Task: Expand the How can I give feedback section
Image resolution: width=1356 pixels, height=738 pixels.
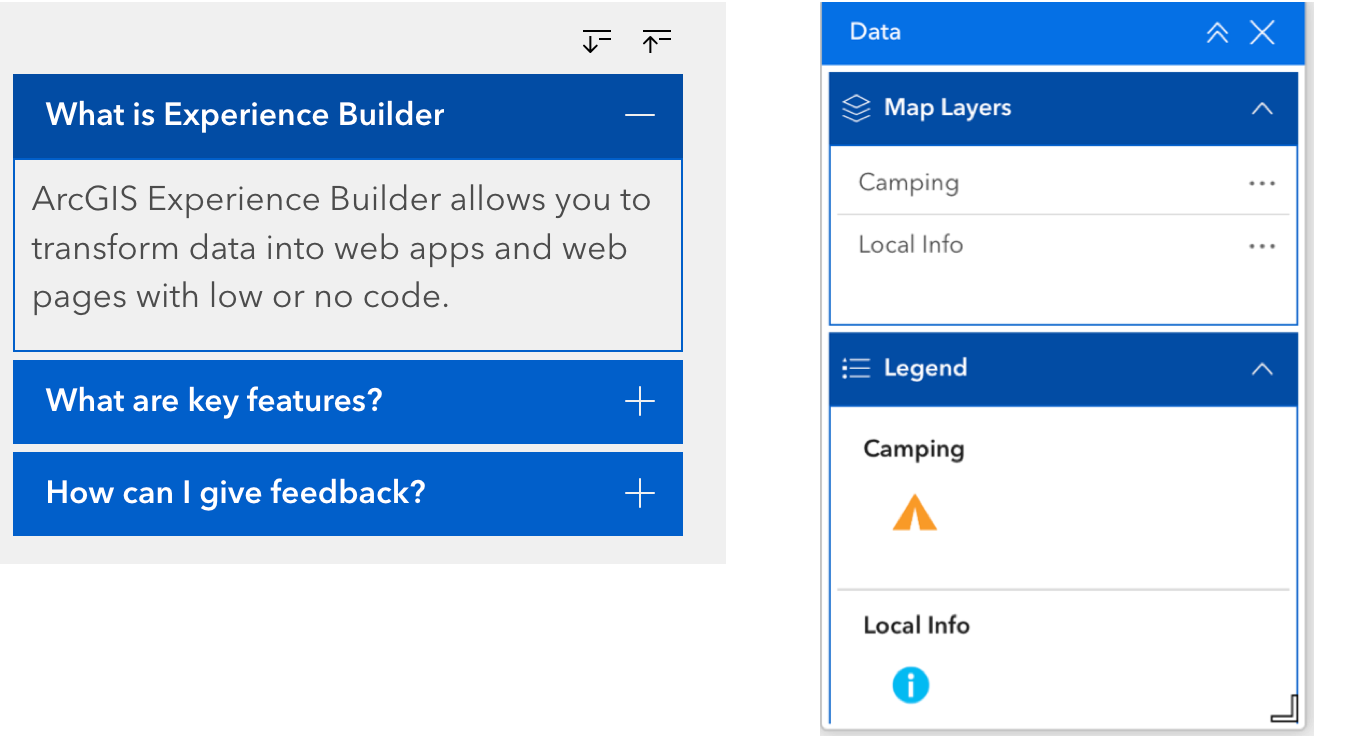Action: 348,494
